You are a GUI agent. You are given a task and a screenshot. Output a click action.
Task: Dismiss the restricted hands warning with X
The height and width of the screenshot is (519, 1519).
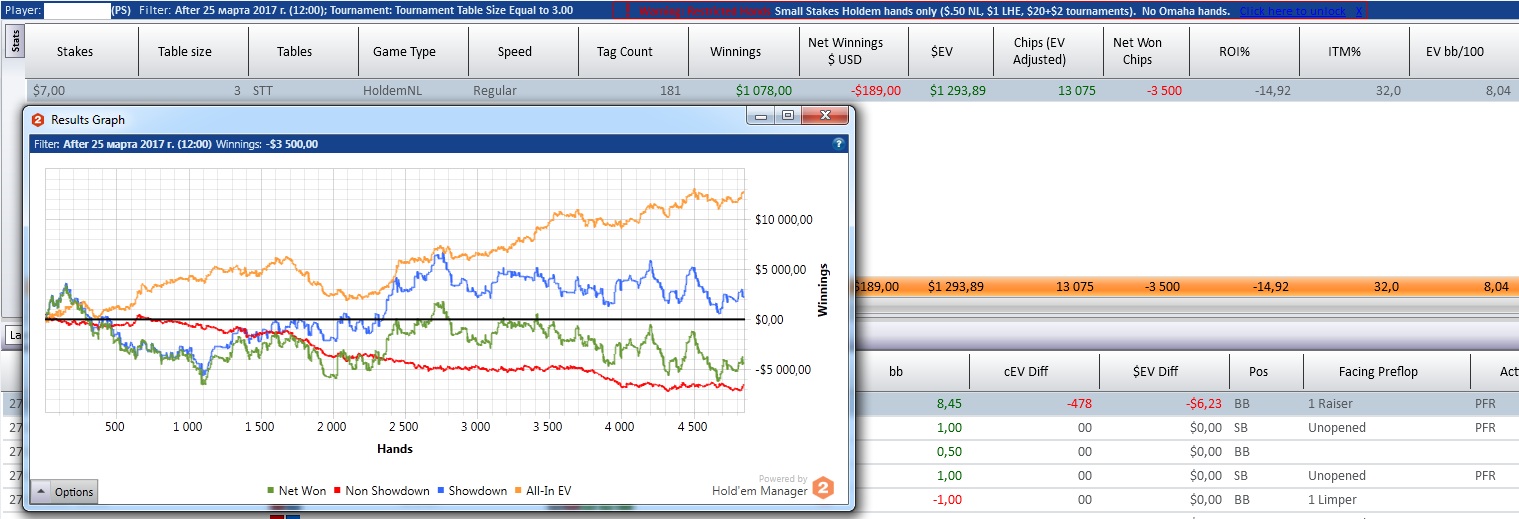[x=1358, y=11]
